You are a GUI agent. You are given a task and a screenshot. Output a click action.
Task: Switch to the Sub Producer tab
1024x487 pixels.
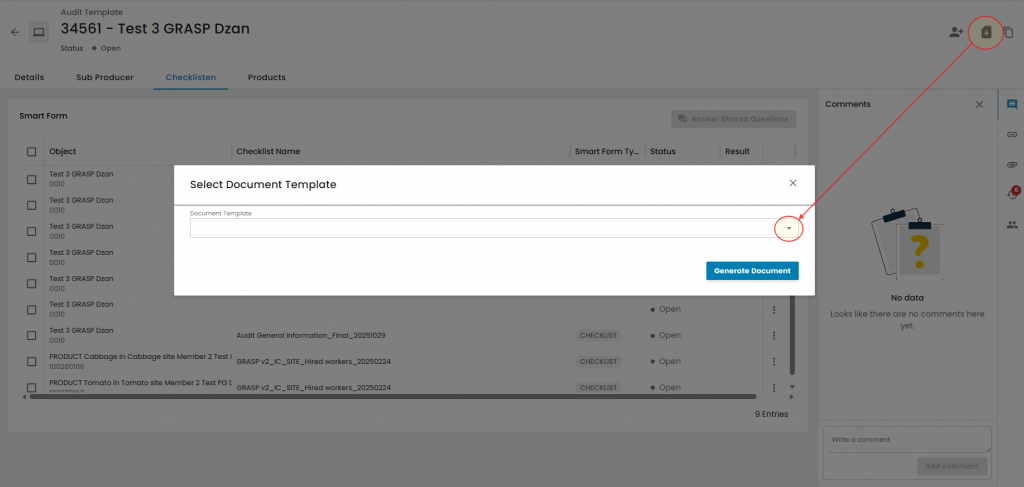pos(104,77)
